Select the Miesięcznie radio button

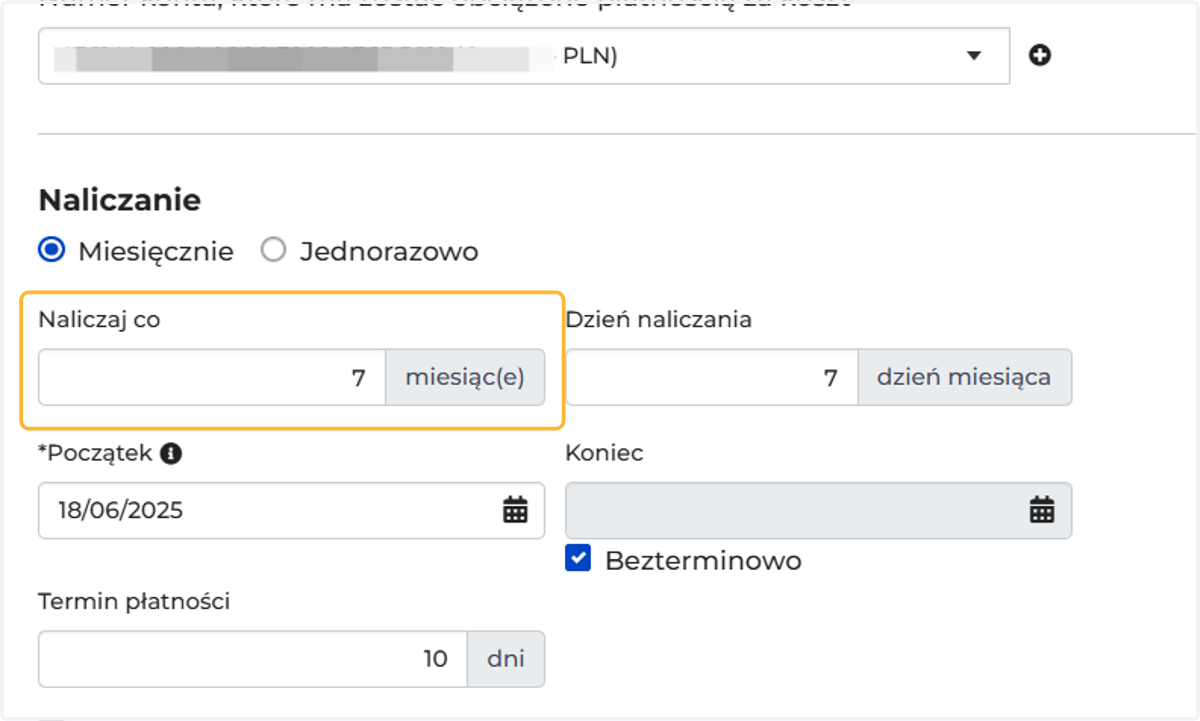(52, 251)
